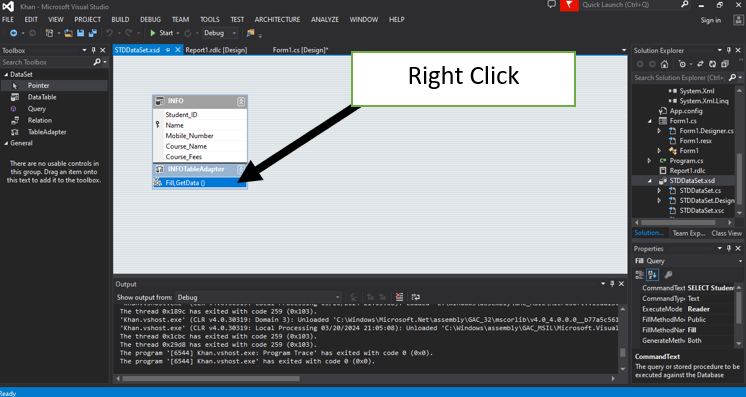Click Clear All icon in Output panel
This screenshot has height=397, width=746.
point(399,297)
